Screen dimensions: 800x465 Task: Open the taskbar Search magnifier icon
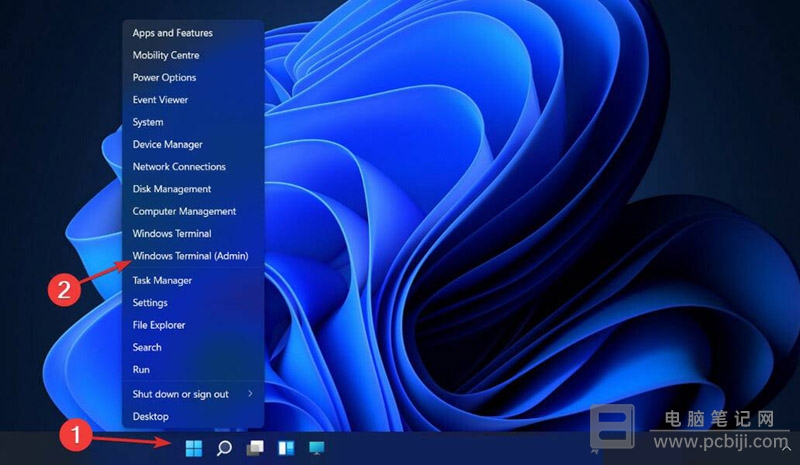pos(224,448)
